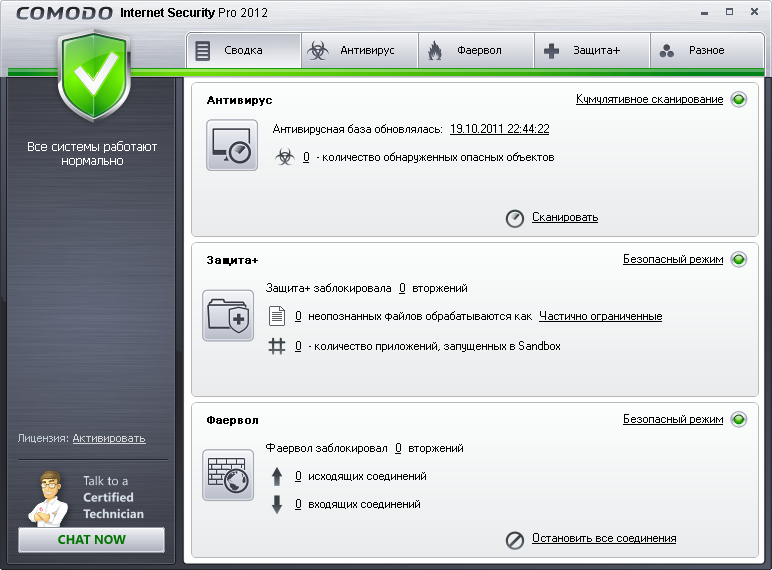Viewport: 772px width, 570px height.
Task: Click the firewall brick wall globe icon
Action: point(228,475)
